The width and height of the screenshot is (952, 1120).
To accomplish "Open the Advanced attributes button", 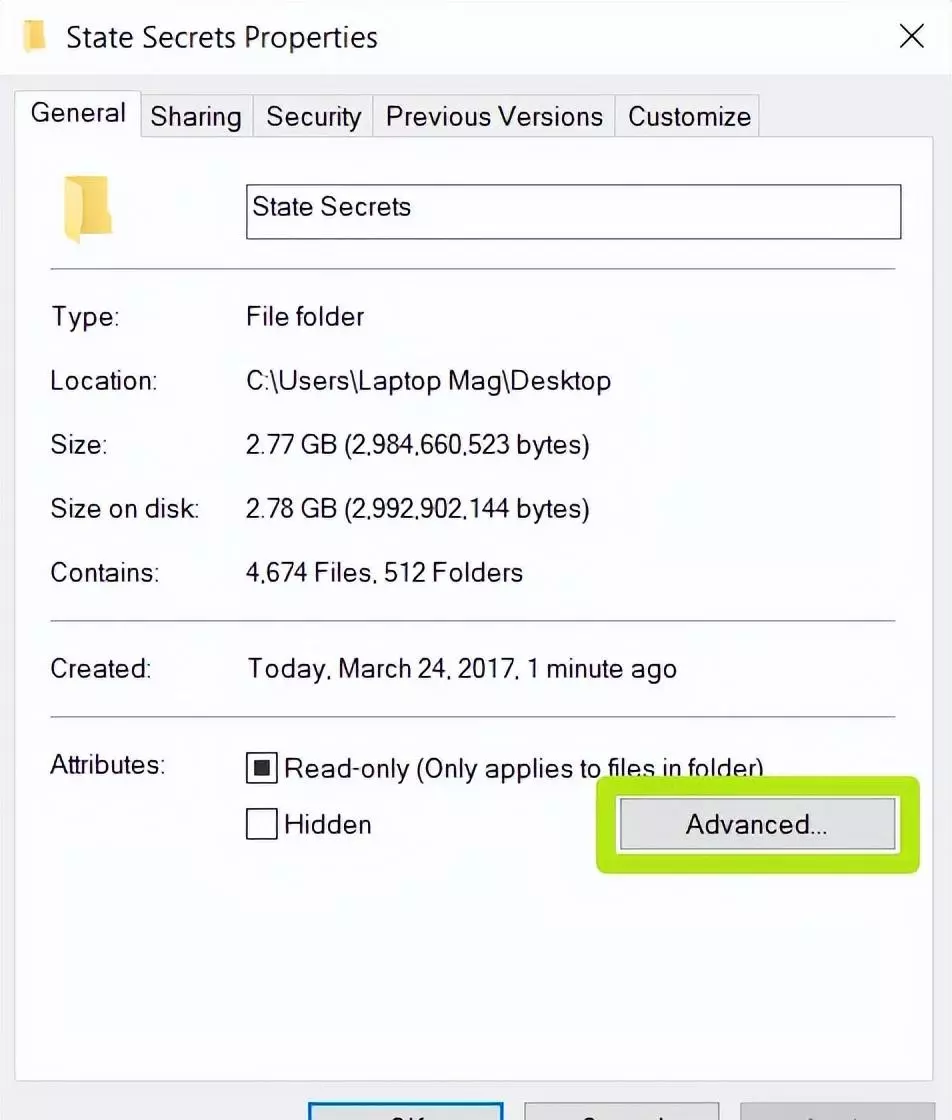I will point(757,824).
